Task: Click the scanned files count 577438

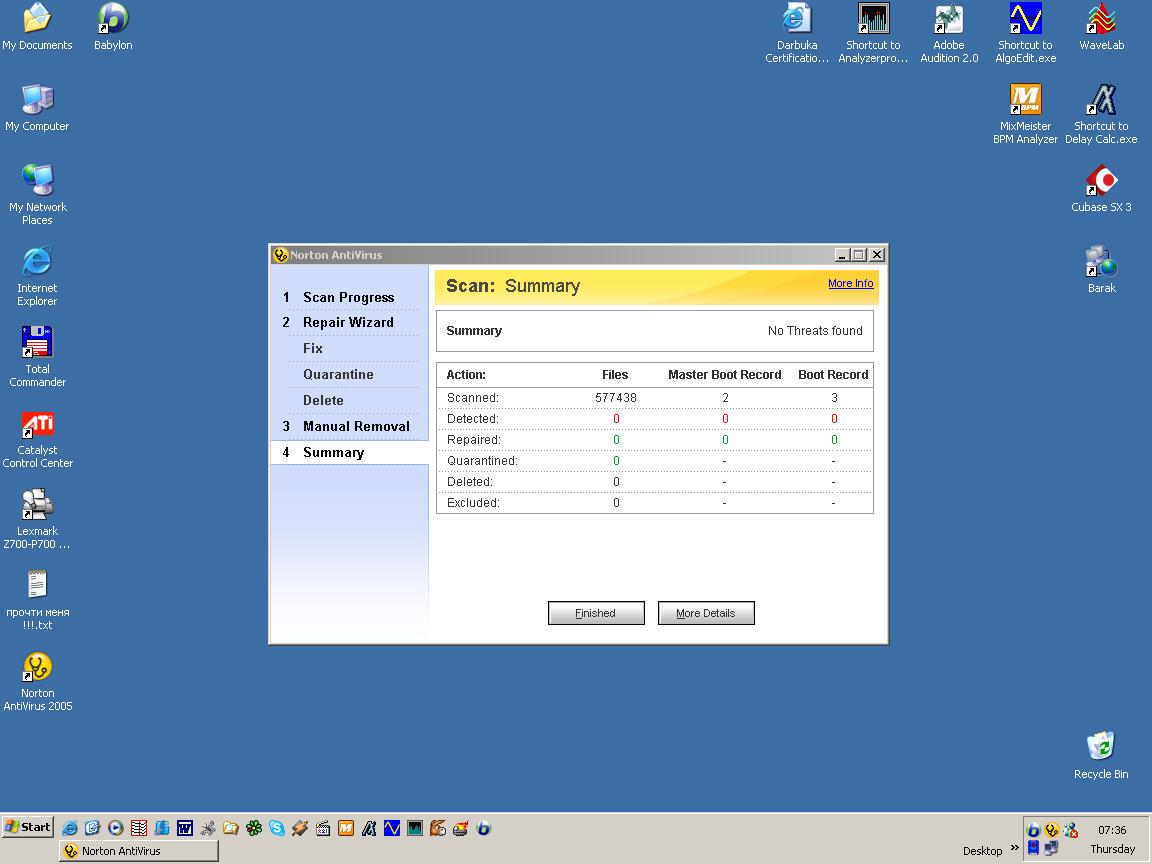Action: click(x=616, y=397)
